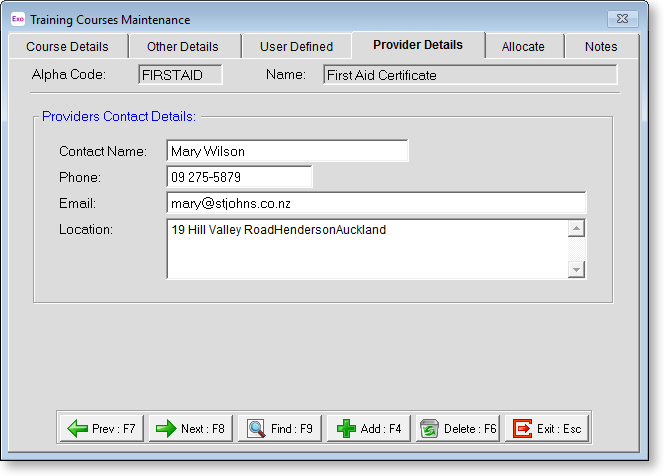Click the red Exit door icon

(x=522, y=429)
